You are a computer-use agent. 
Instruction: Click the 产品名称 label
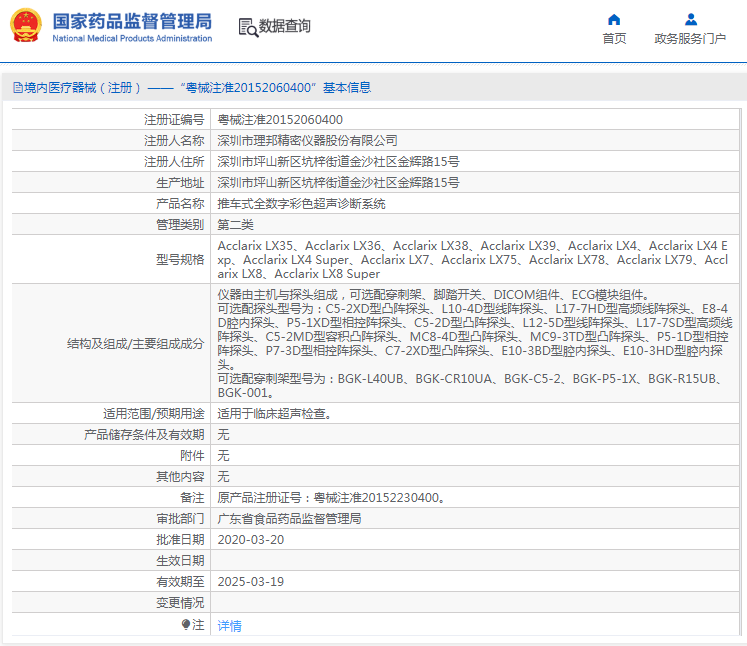pos(180,203)
